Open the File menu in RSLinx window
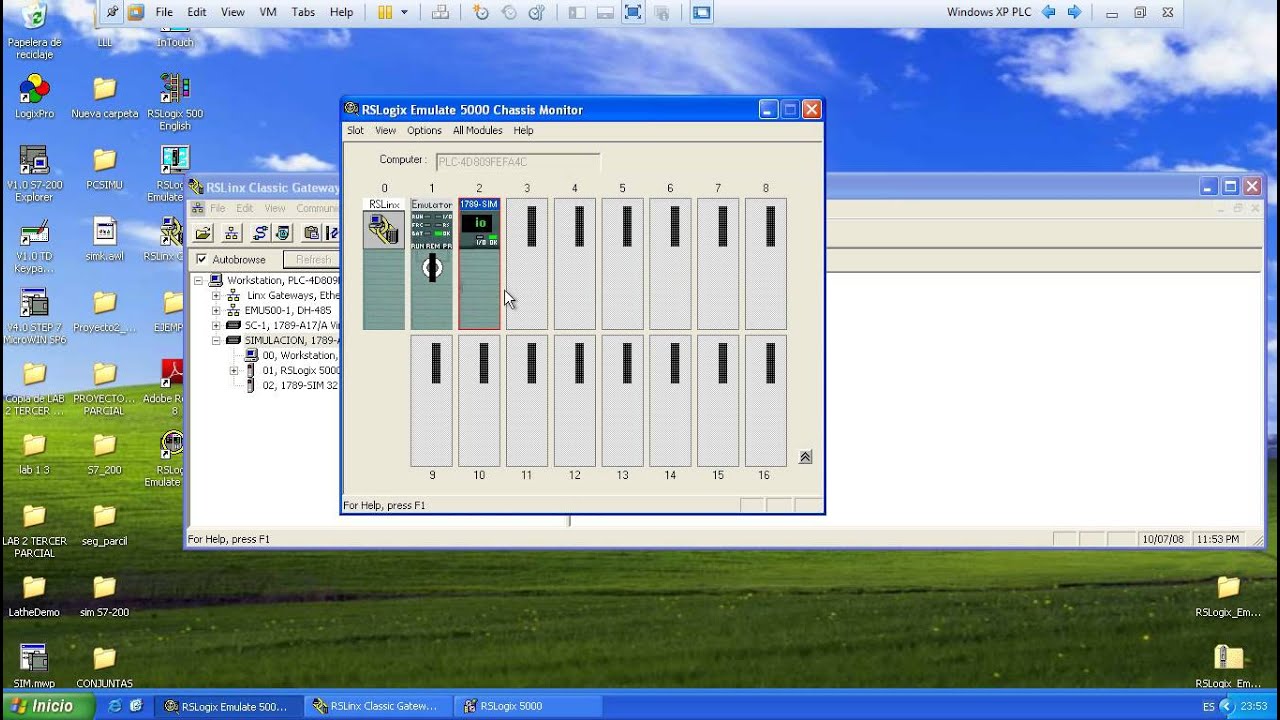The image size is (1280, 720). click(x=217, y=208)
